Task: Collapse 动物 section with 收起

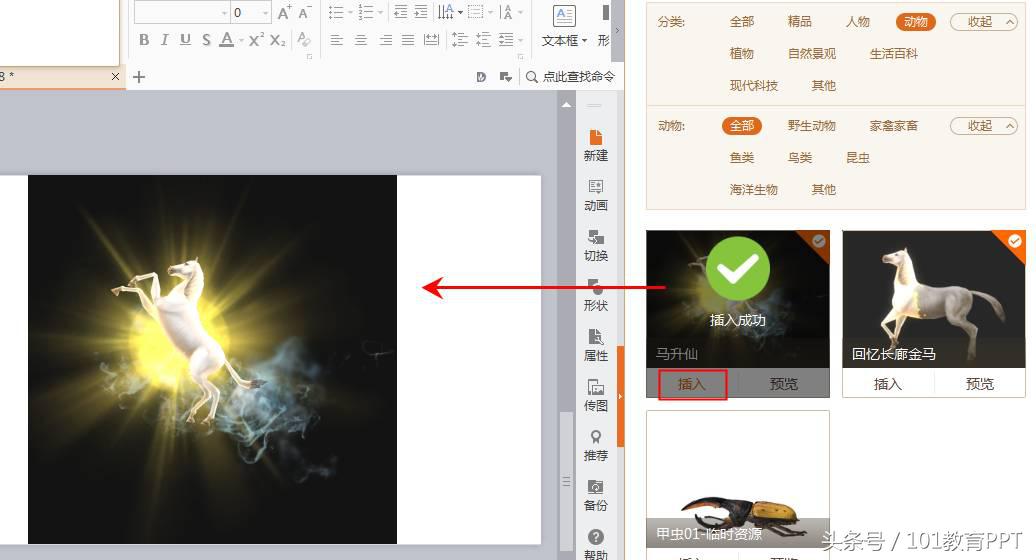Action: [x=984, y=125]
